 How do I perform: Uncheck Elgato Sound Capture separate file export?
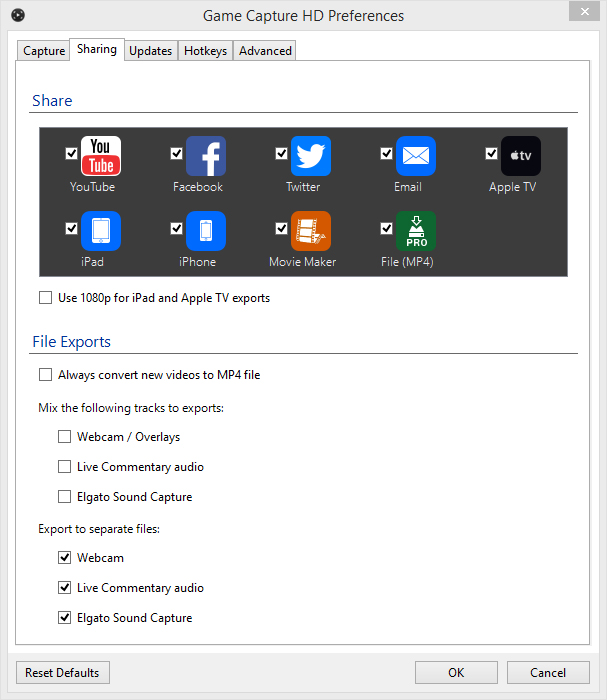(65, 618)
